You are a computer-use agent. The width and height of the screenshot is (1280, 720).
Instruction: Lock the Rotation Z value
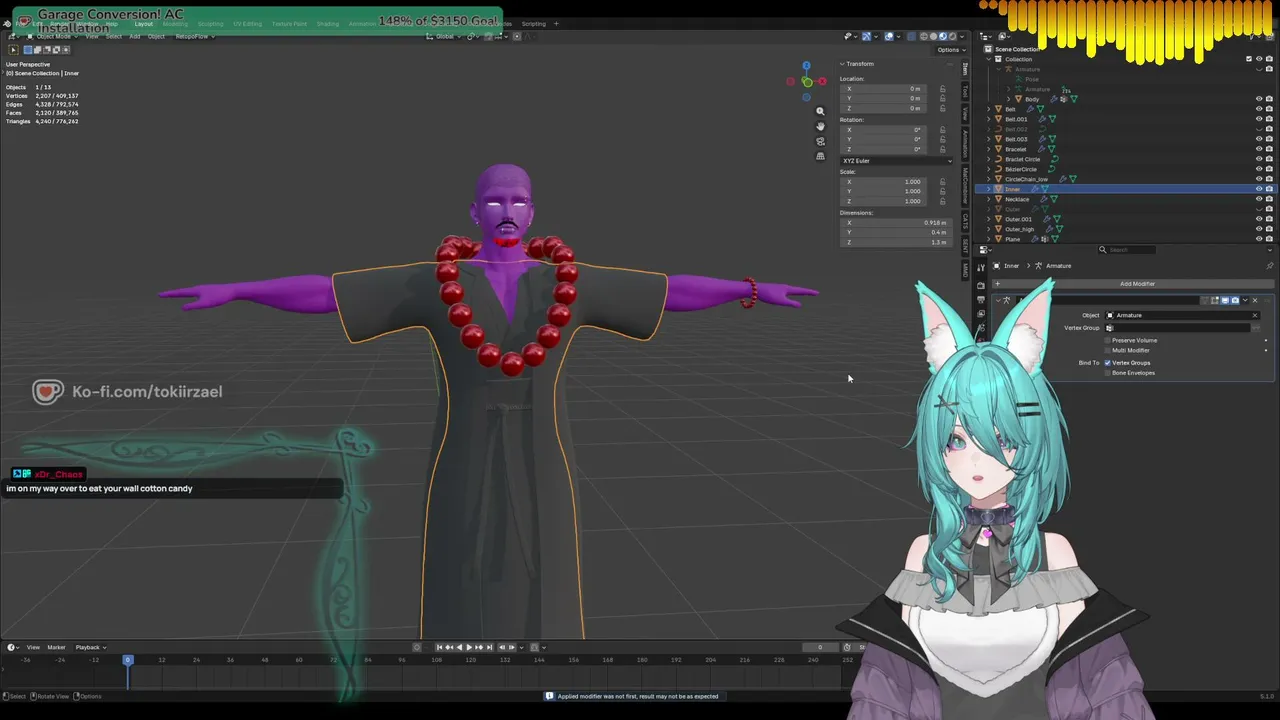(x=942, y=149)
